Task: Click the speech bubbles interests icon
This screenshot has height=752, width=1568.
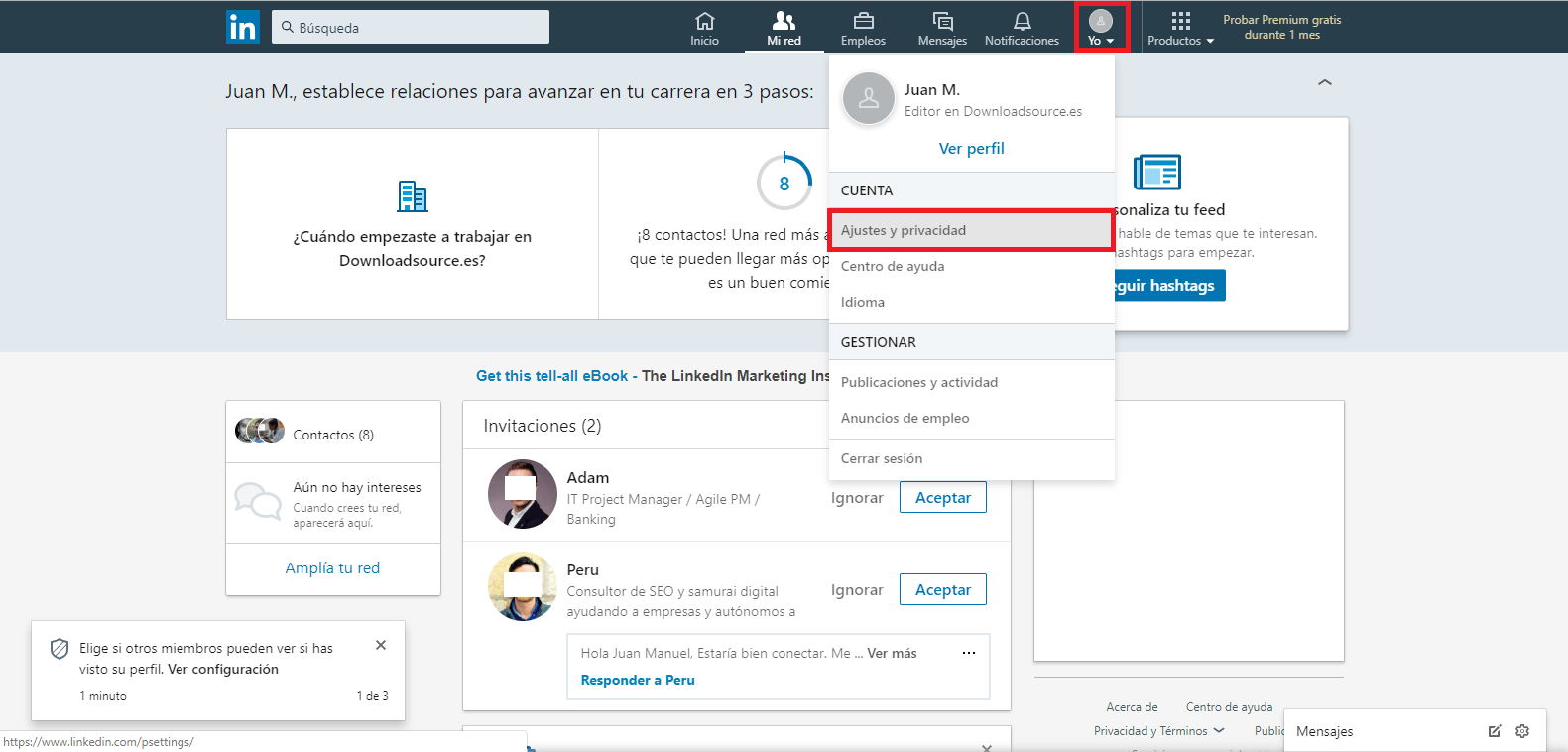Action: point(258,501)
